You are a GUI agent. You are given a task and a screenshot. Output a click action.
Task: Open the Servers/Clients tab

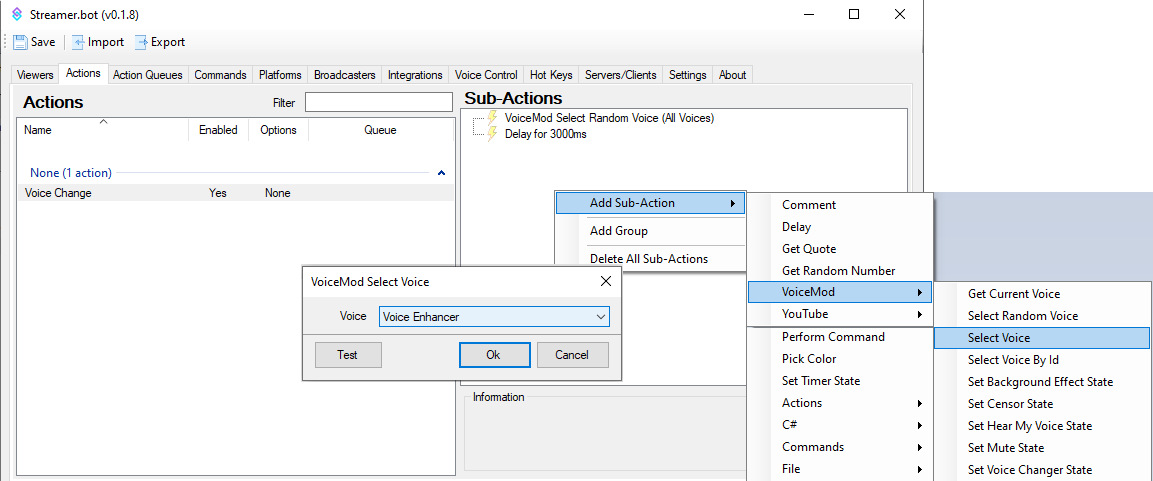(x=621, y=75)
